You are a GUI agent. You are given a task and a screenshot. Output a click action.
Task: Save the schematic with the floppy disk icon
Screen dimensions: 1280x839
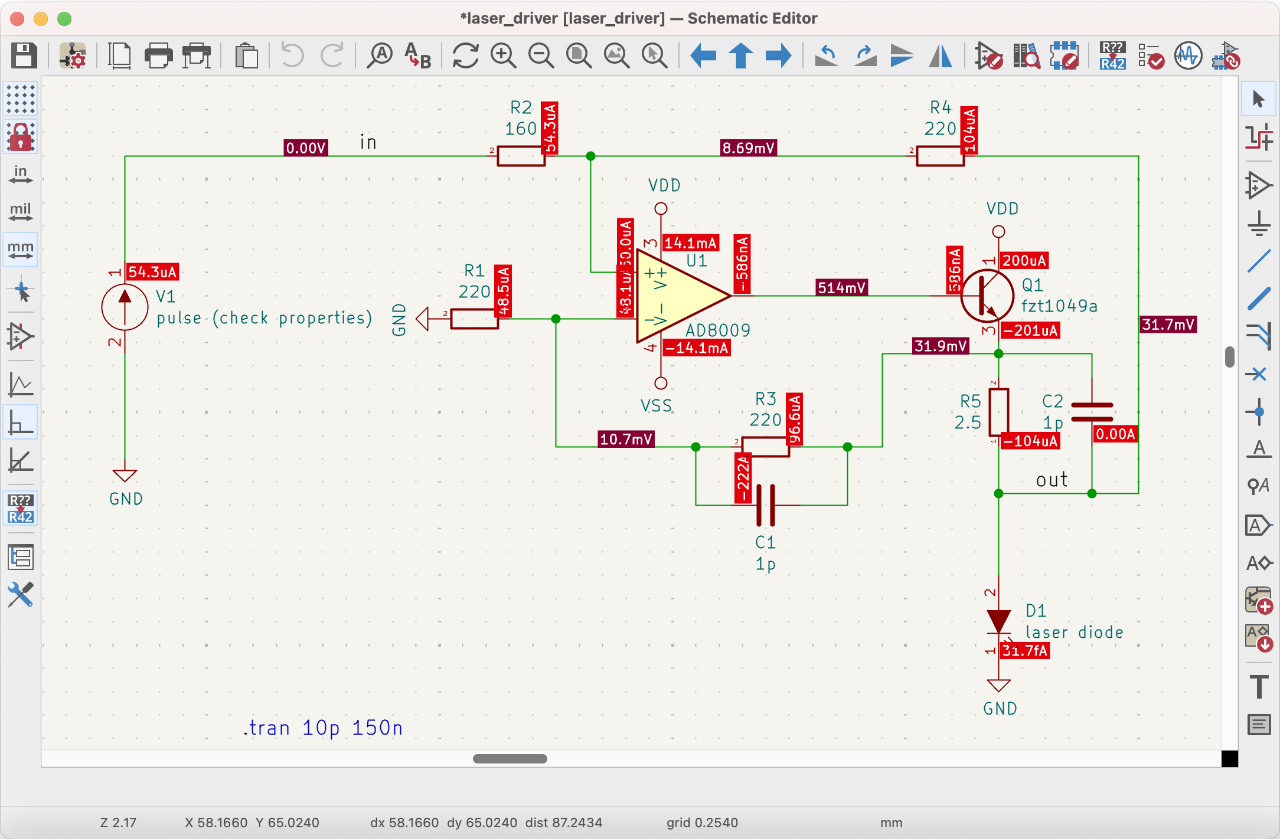coord(23,55)
